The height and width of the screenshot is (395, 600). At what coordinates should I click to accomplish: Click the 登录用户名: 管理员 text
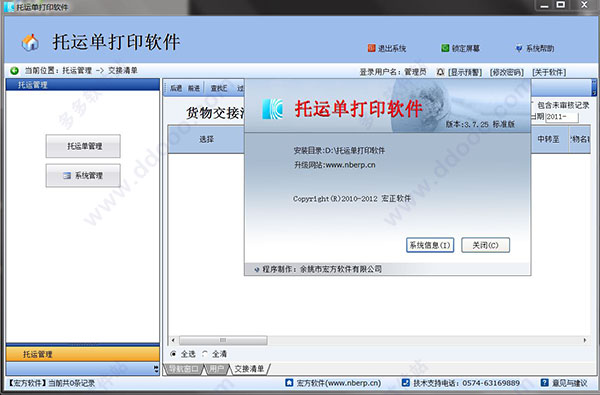[x=393, y=72]
